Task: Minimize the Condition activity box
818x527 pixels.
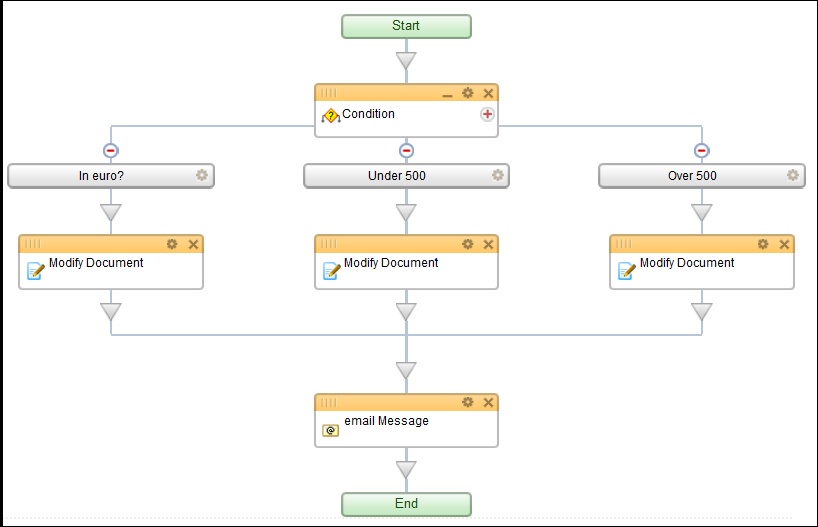Action: click(447, 95)
